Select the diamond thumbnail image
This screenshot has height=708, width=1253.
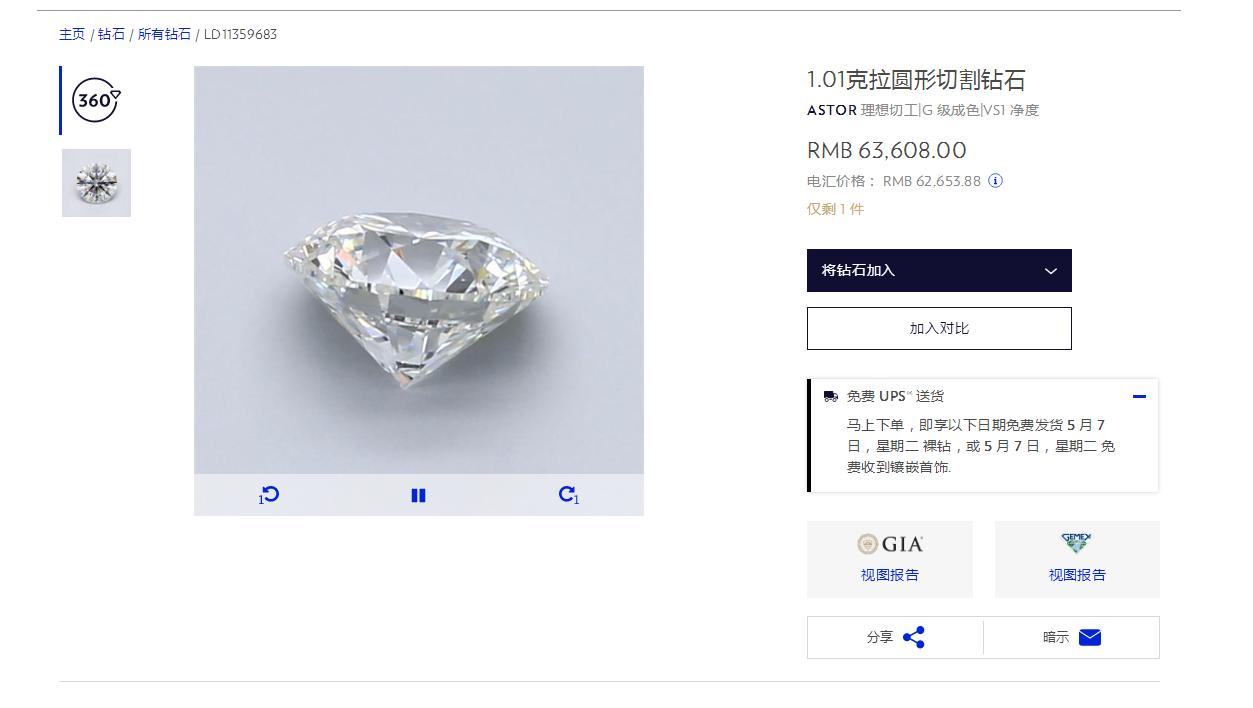pos(96,182)
